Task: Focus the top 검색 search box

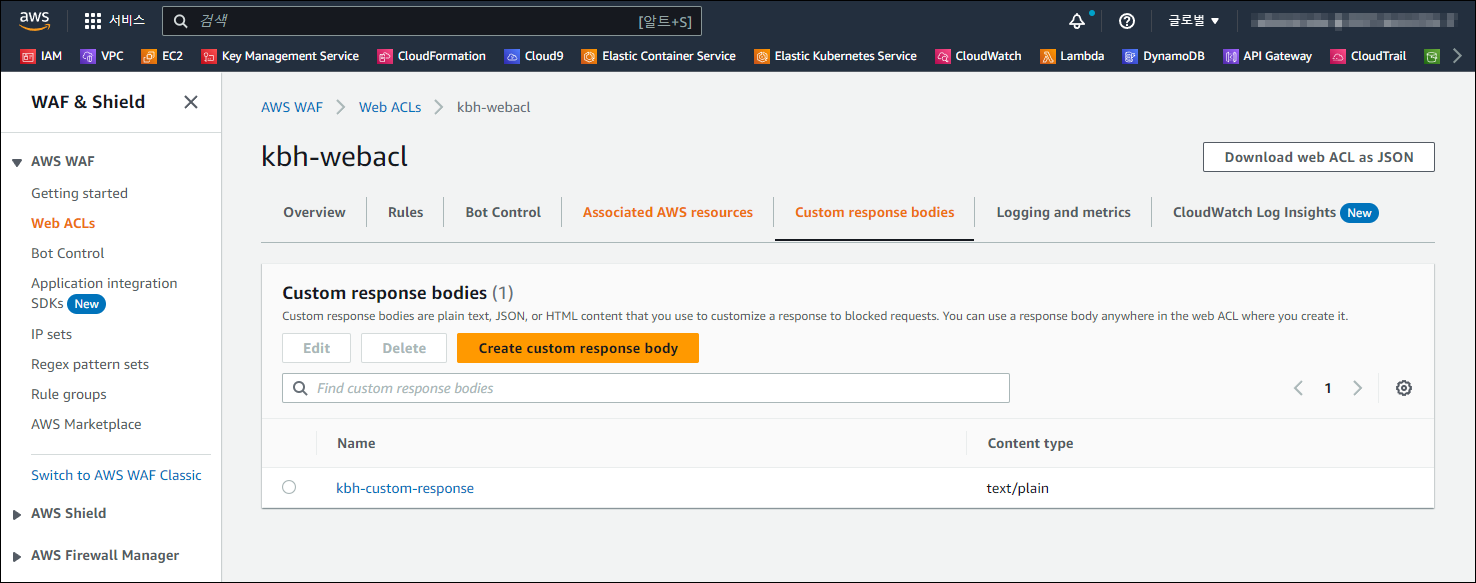Action: tap(432, 21)
